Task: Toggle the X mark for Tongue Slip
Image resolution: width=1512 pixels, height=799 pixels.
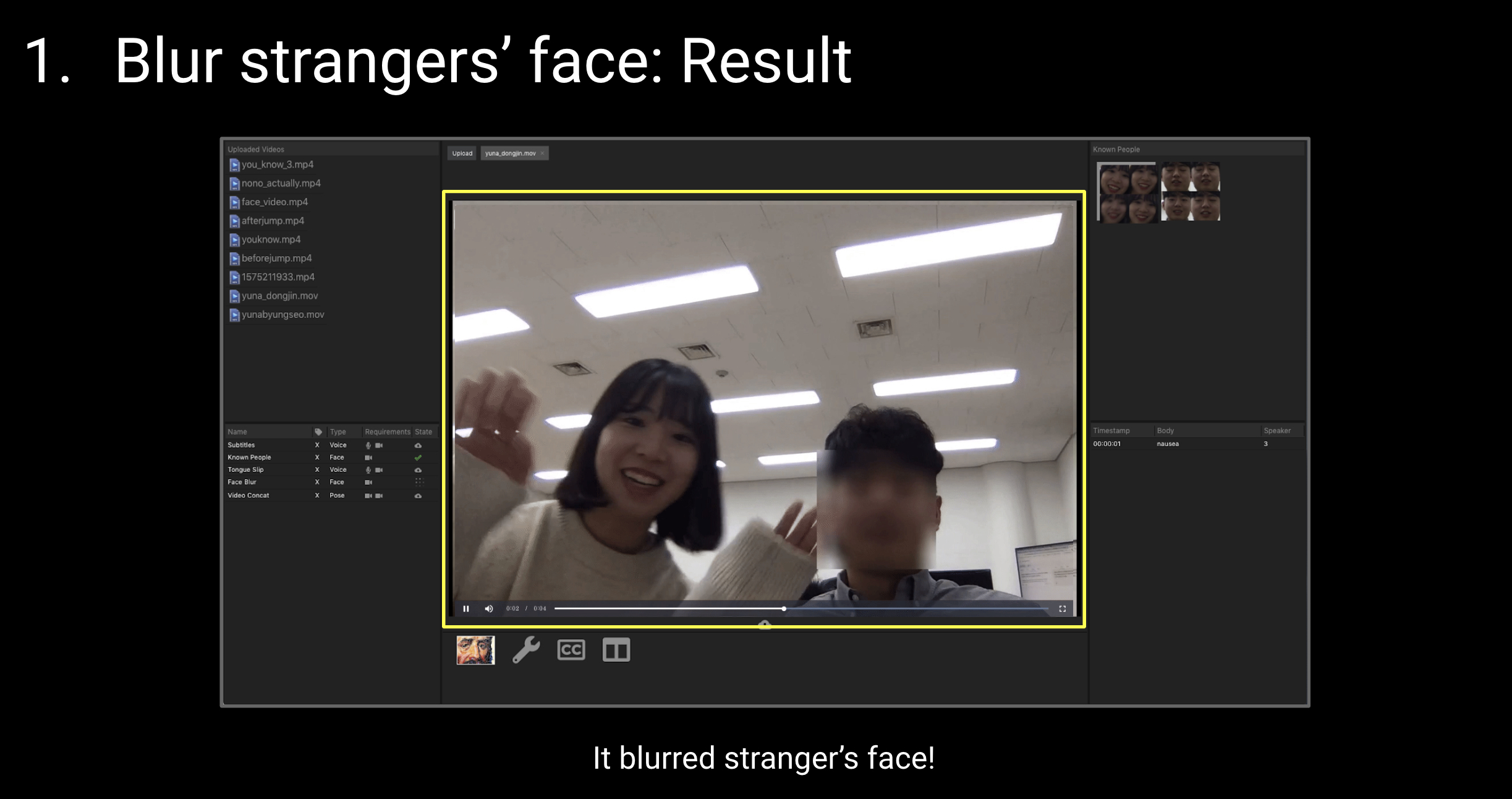Action: pos(317,470)
